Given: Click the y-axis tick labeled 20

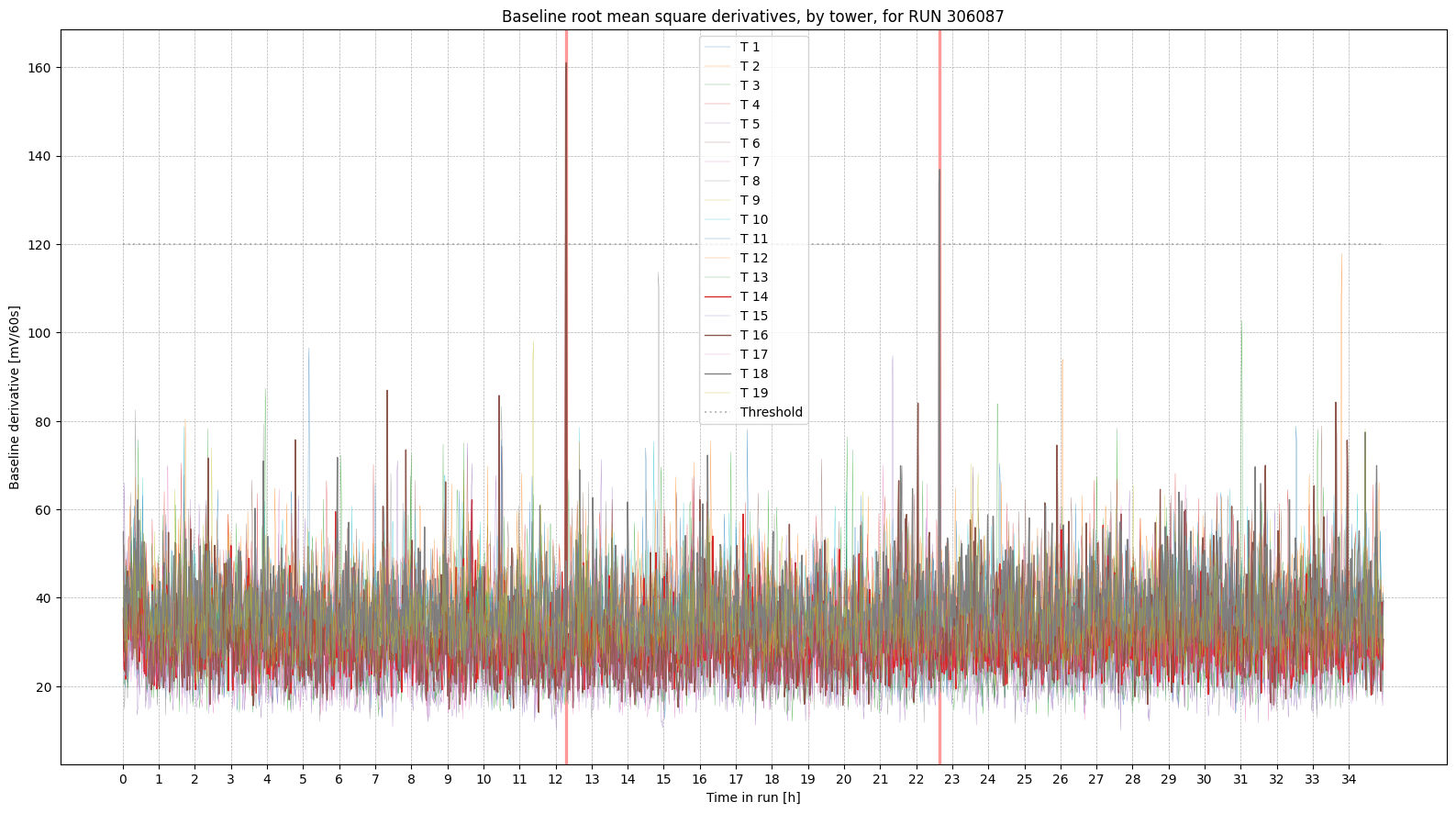Looking at the screenshot, I should [x=44, y=686].
